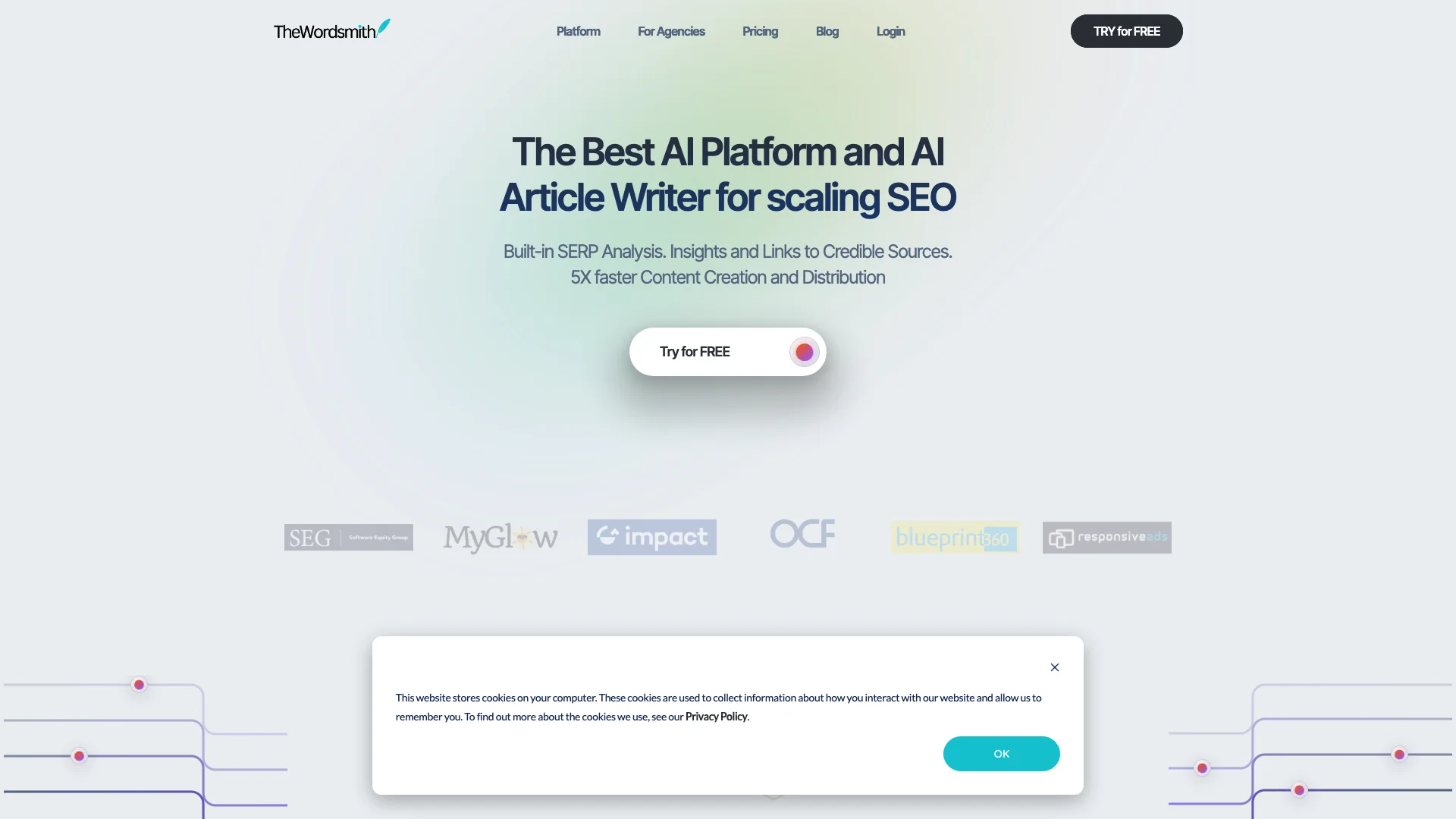This screenshot has width=1456, height=819.
Task: Click the TRY for FREE header button
Action: click(1127, 31)
